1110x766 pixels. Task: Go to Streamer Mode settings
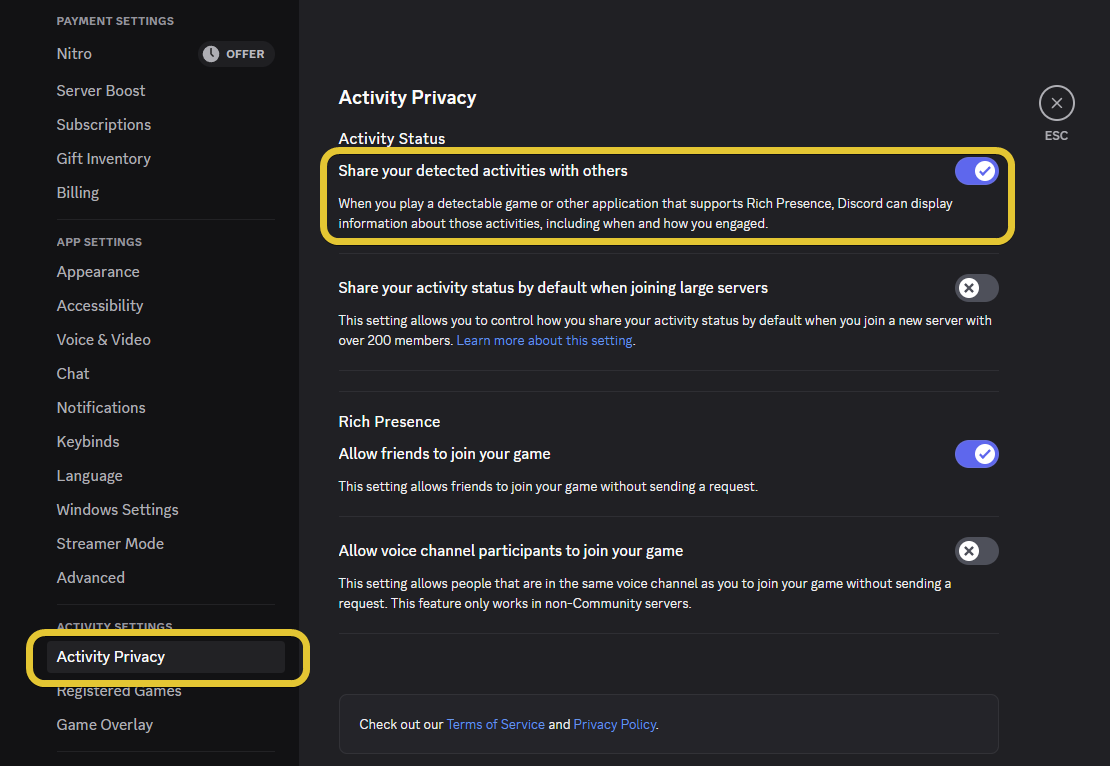(x=110, y=544)
